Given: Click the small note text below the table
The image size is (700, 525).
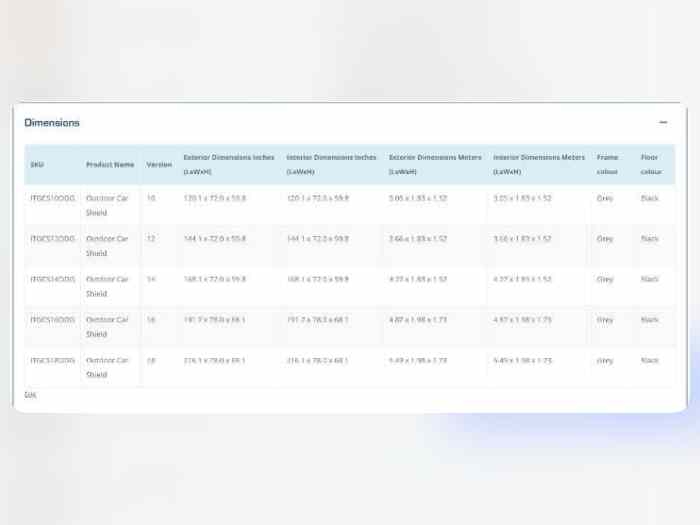Looking at the screenshot, I should pos(30,395).
